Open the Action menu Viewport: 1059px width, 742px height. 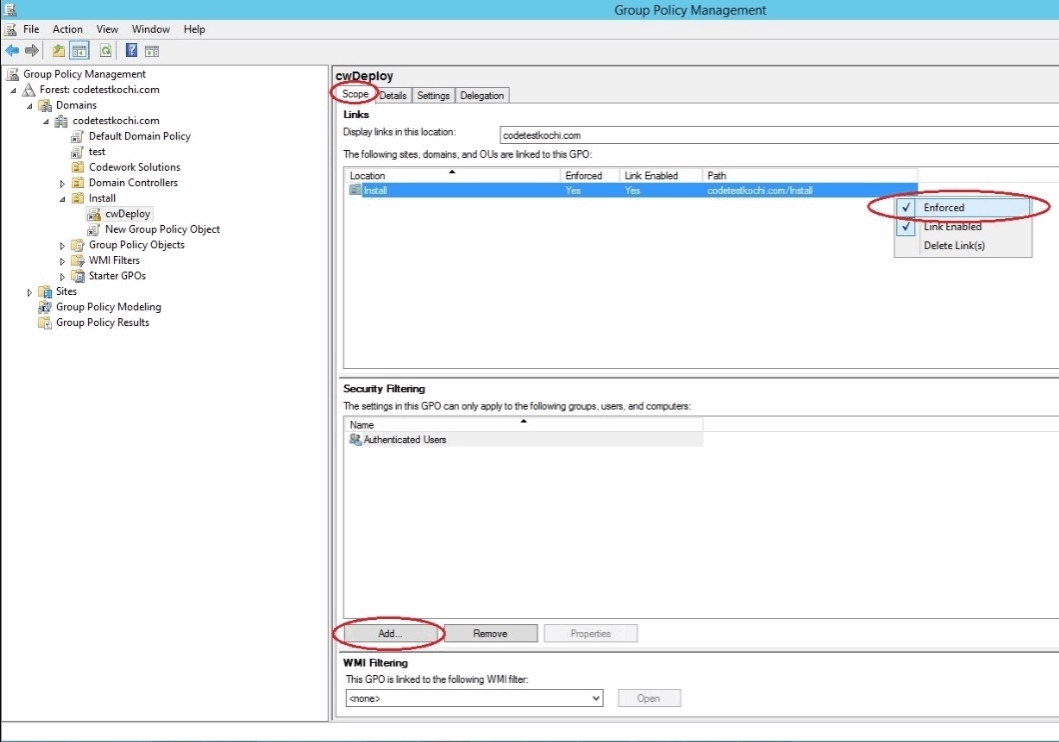point(68,30)
